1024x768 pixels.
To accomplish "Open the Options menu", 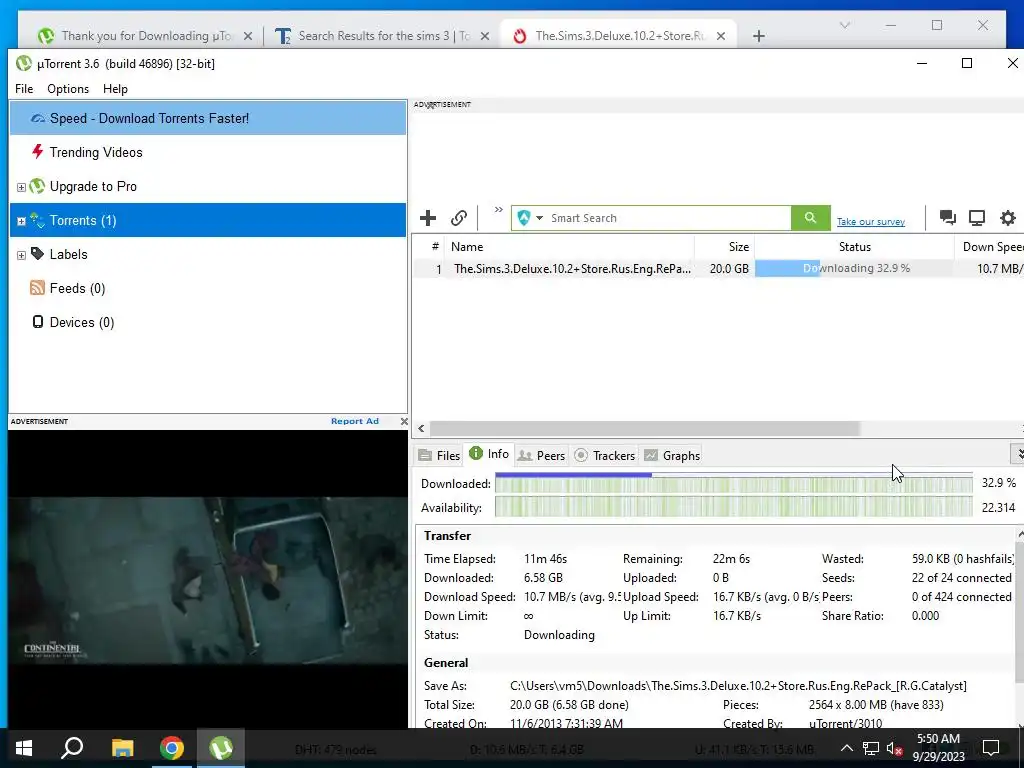I will 68,89.
